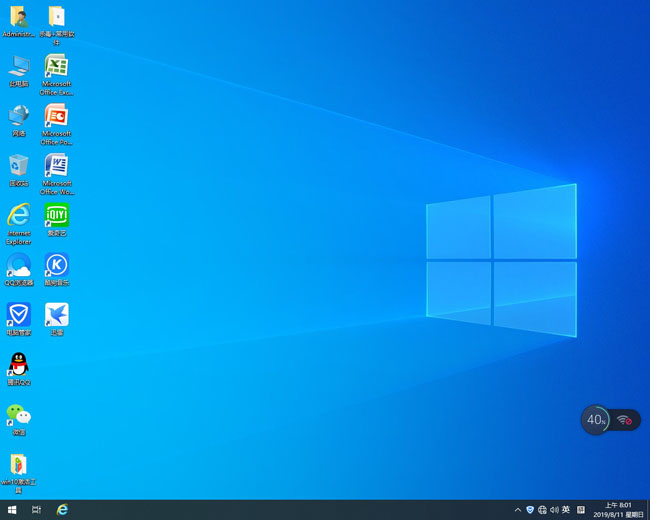The image size is (650, 520).
Task: Open the Microsoft Office Excel shortcut
Action: click(x=57, y=68)
